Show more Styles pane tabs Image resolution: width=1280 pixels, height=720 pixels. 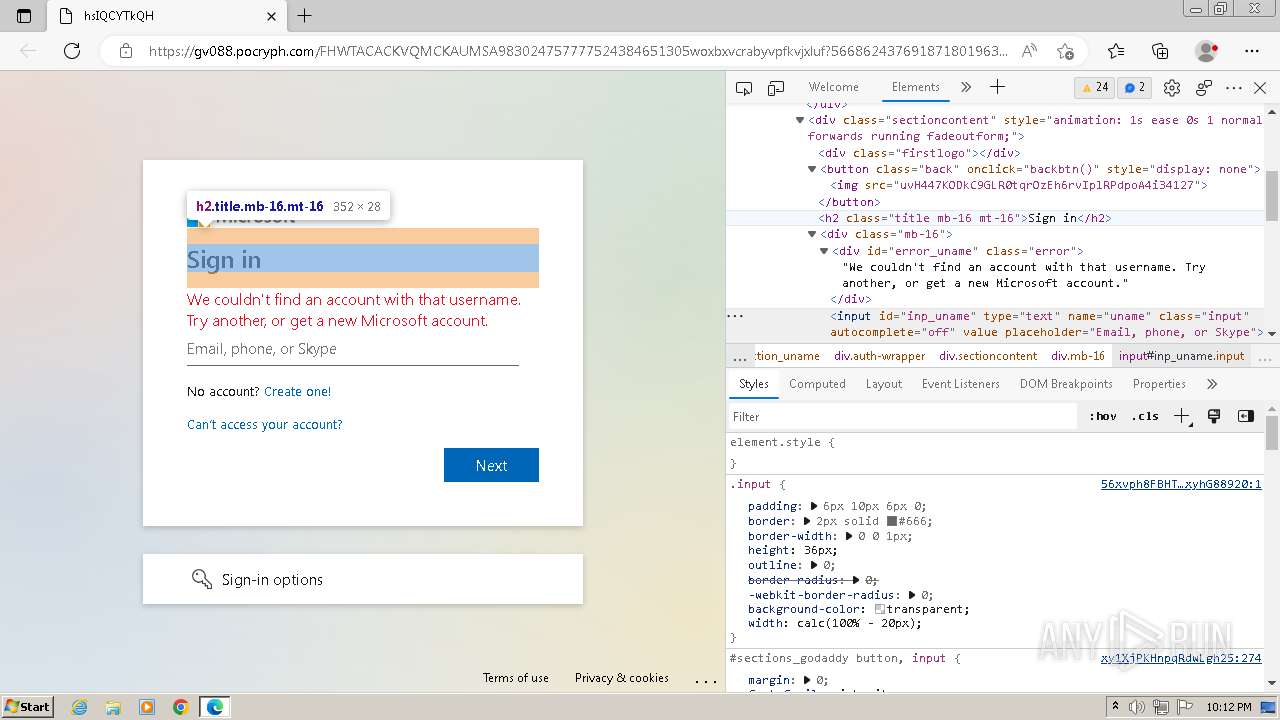(1212, 384)
